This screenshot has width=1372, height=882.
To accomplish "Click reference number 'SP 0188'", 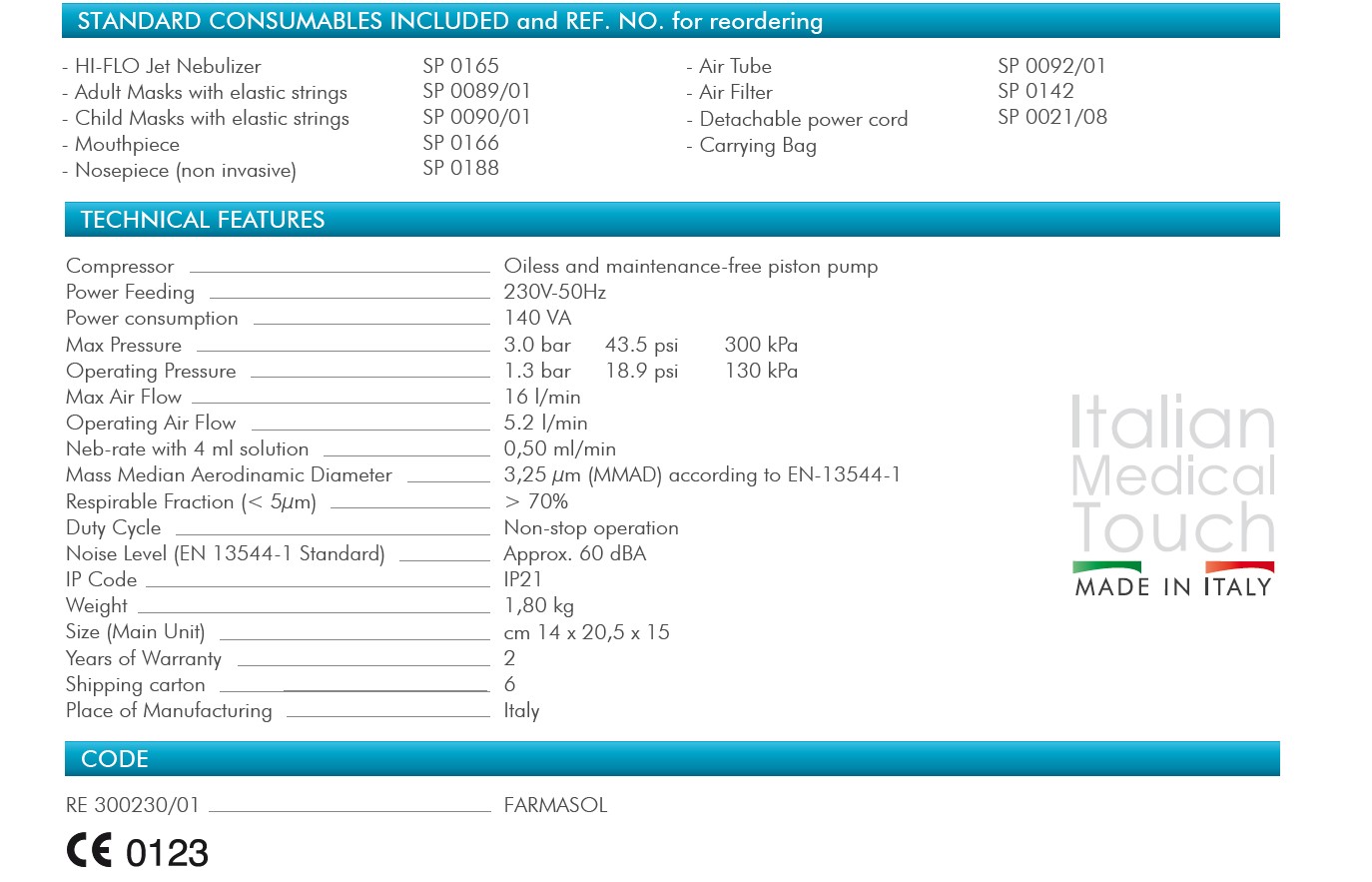I will 460,168.
